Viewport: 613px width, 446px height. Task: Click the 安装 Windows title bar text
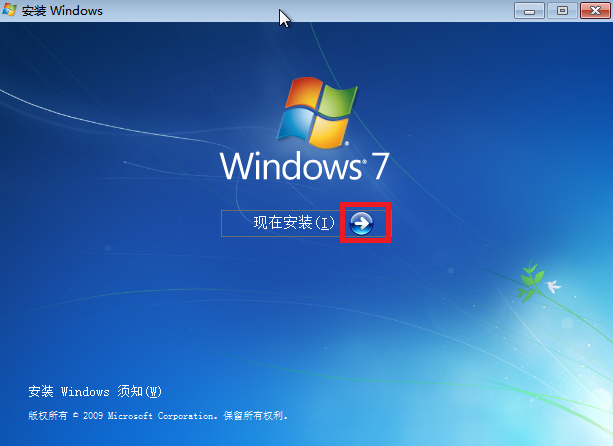[x=61, y=11]
